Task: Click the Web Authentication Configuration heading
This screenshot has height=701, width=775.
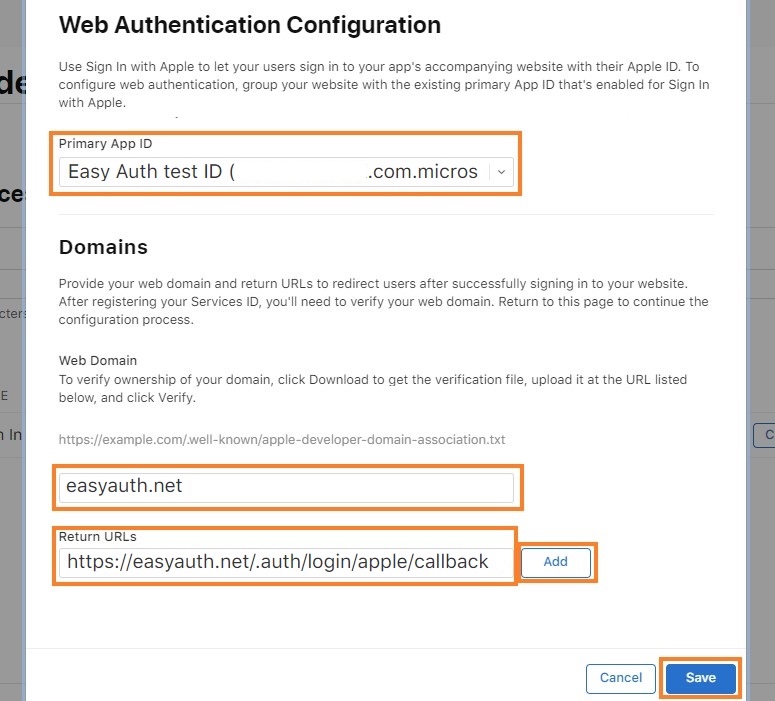Action: click(x=249, y=25)
